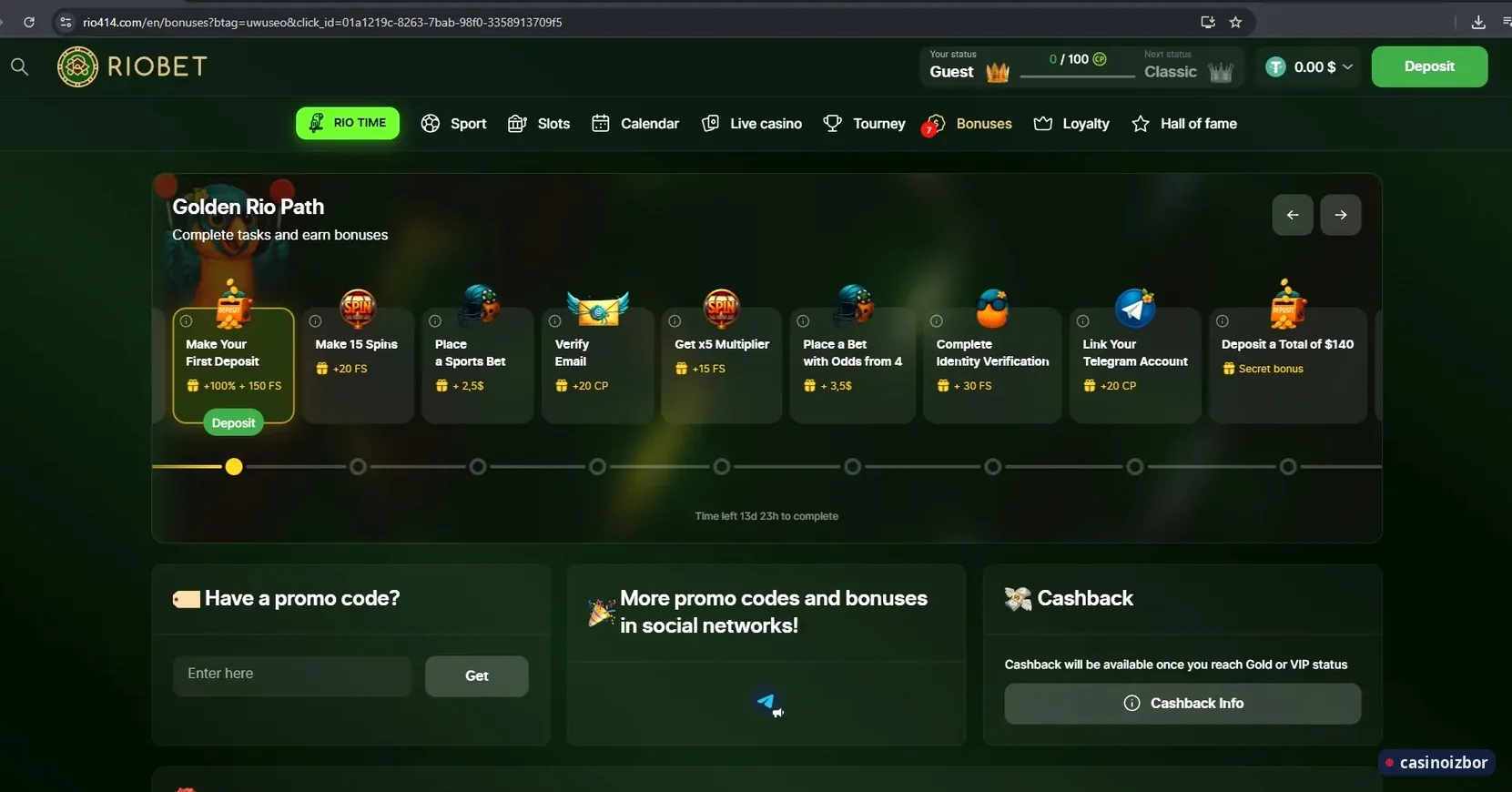The height and width of the screenshot is (792, 1512).
Task: Bookmark this page with the star icon
Action: [1235, 22]
